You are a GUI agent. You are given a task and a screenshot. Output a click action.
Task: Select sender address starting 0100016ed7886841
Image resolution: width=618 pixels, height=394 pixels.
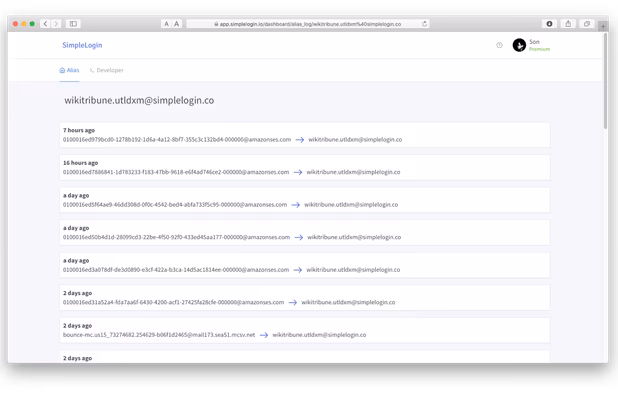tap(176, 172)
